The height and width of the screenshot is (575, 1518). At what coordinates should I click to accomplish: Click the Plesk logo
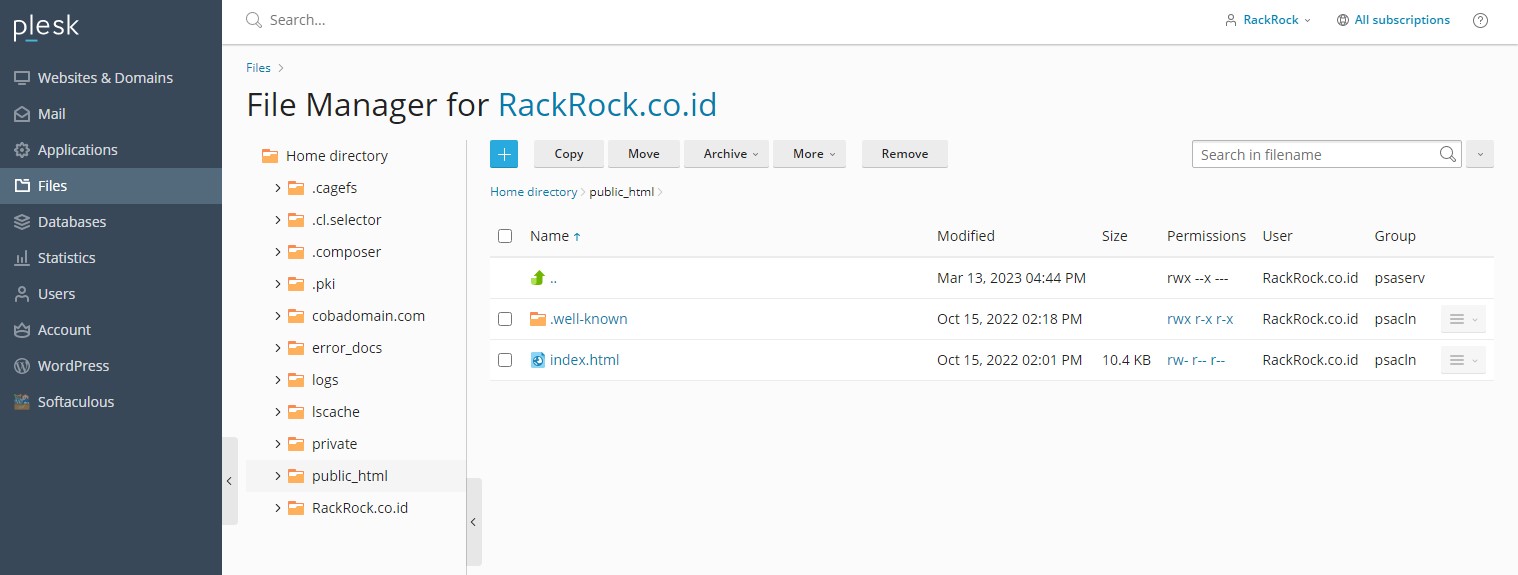coord(46,26)
